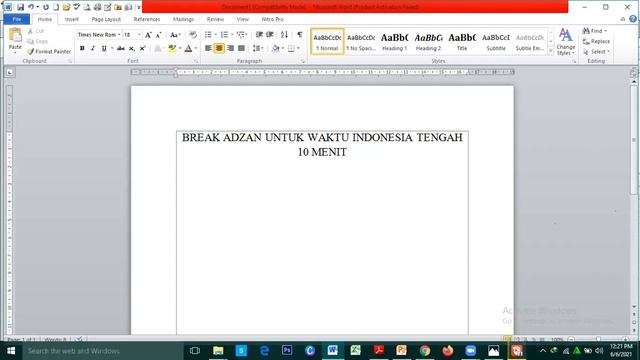Toggle center alignment
This screenshot has height=360, width=640.
point(219,48)
